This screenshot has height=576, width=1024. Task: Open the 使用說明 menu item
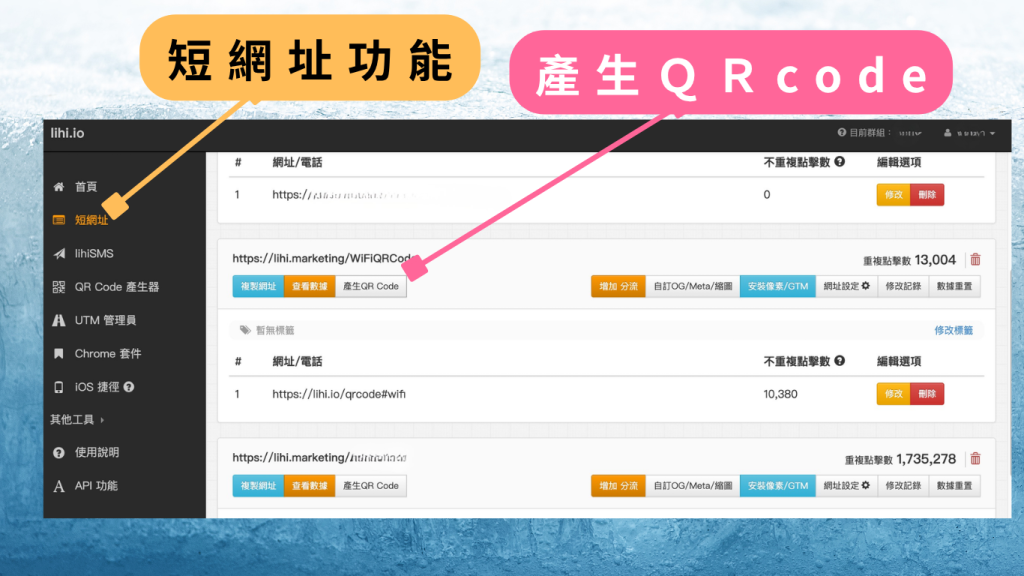tap(84, 451)
